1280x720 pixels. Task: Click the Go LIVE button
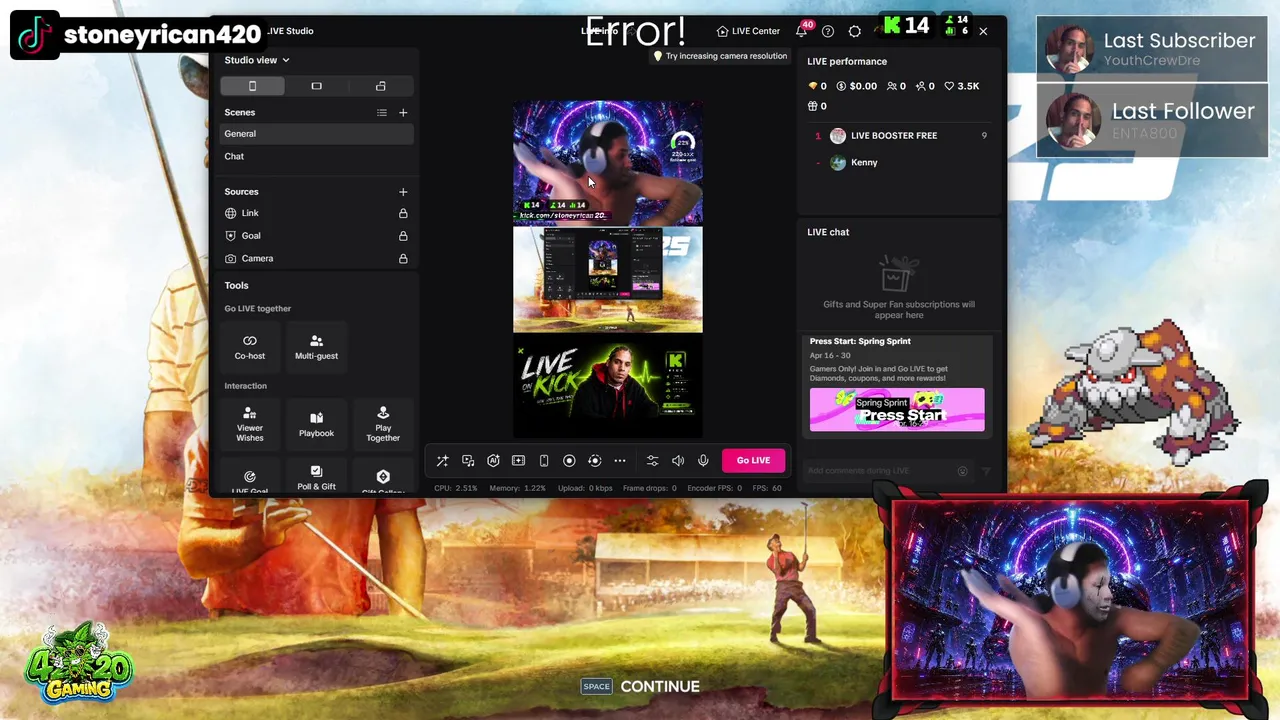click(753, 460)
